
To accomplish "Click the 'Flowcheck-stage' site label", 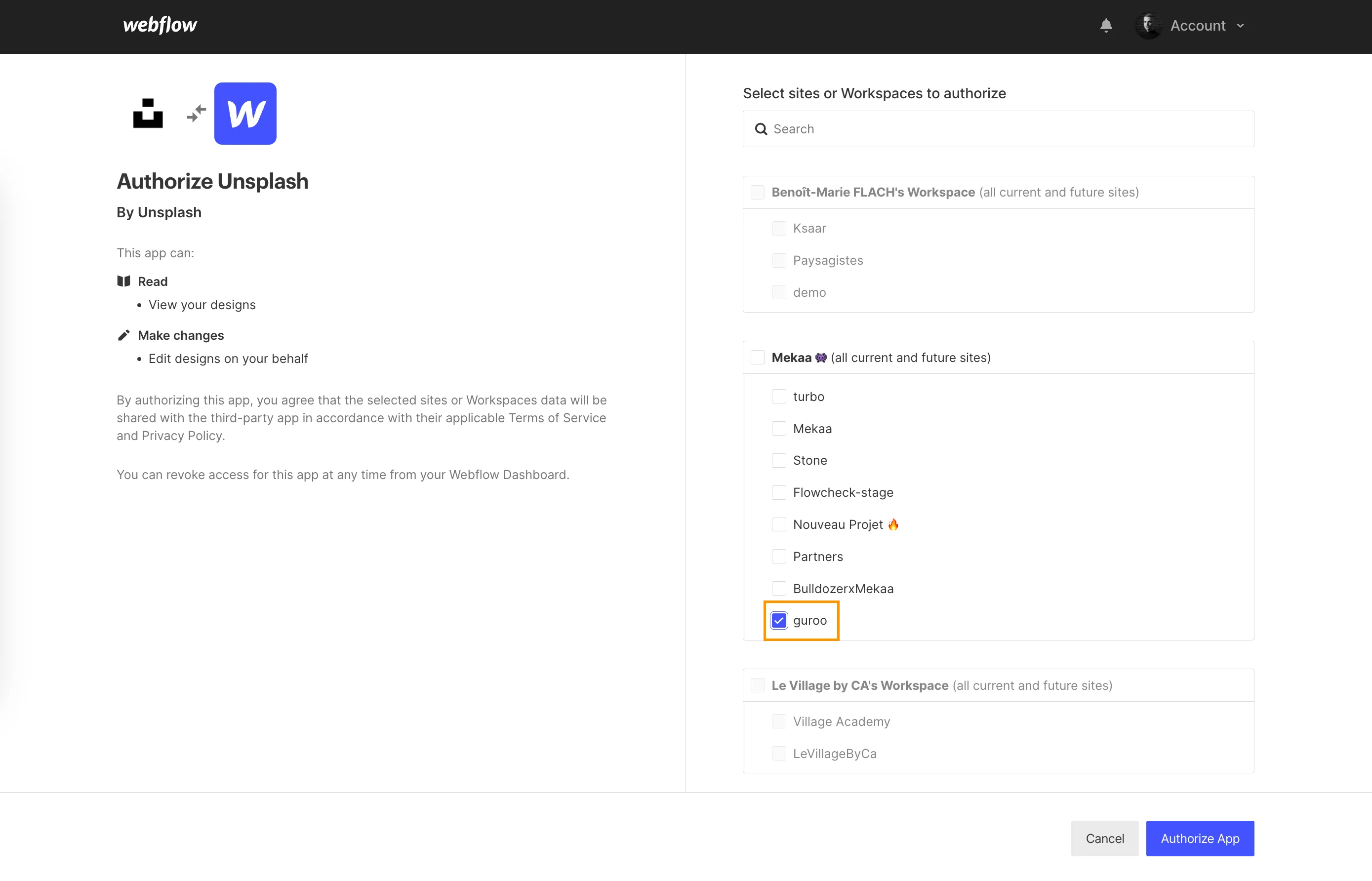I will coord(843,492).
